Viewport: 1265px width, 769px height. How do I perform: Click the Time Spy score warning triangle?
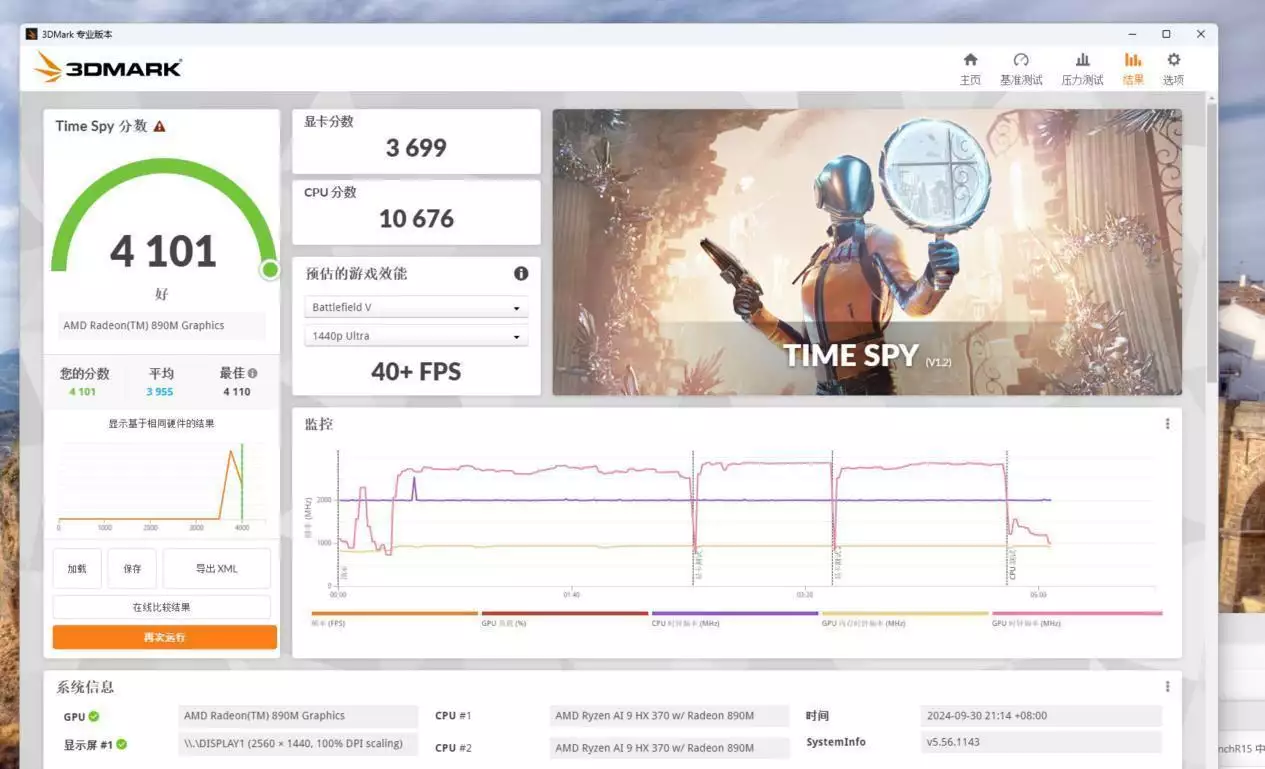[x=159, y=126]
